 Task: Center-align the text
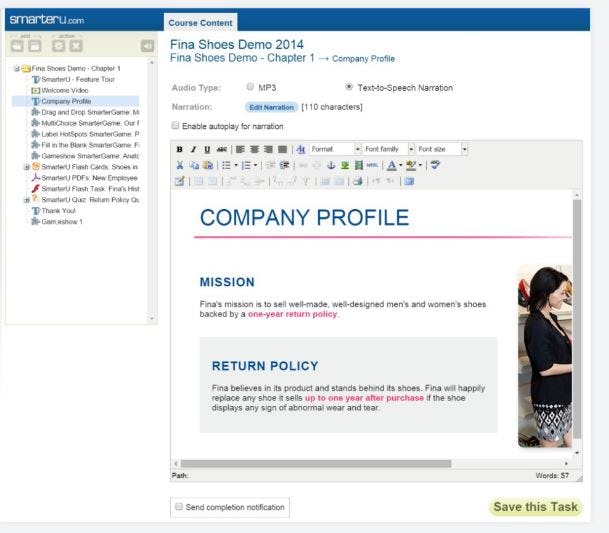point(254,149)
